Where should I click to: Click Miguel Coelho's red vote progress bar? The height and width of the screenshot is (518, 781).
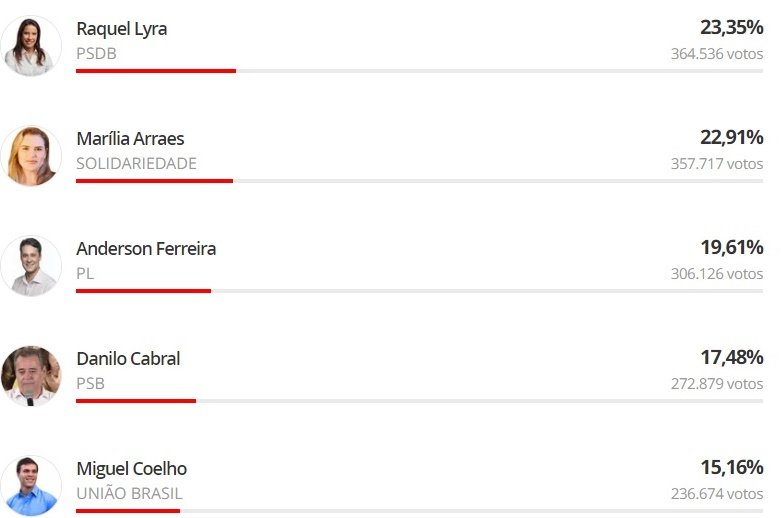(128, 511)
